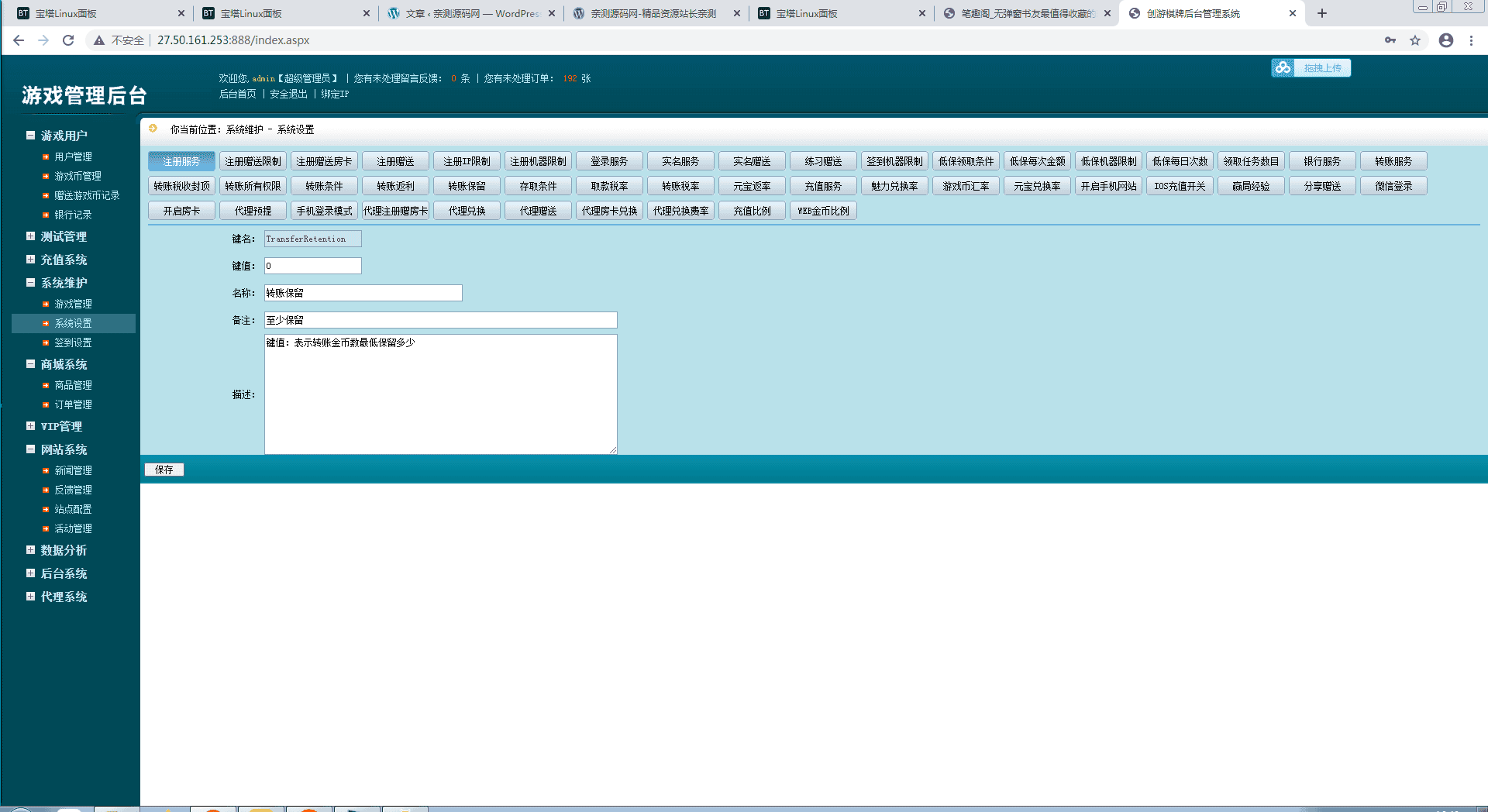Screen dimensions: 1488x812
Task: Expand the 测试管理 menu section
Action: coord(30,236)
